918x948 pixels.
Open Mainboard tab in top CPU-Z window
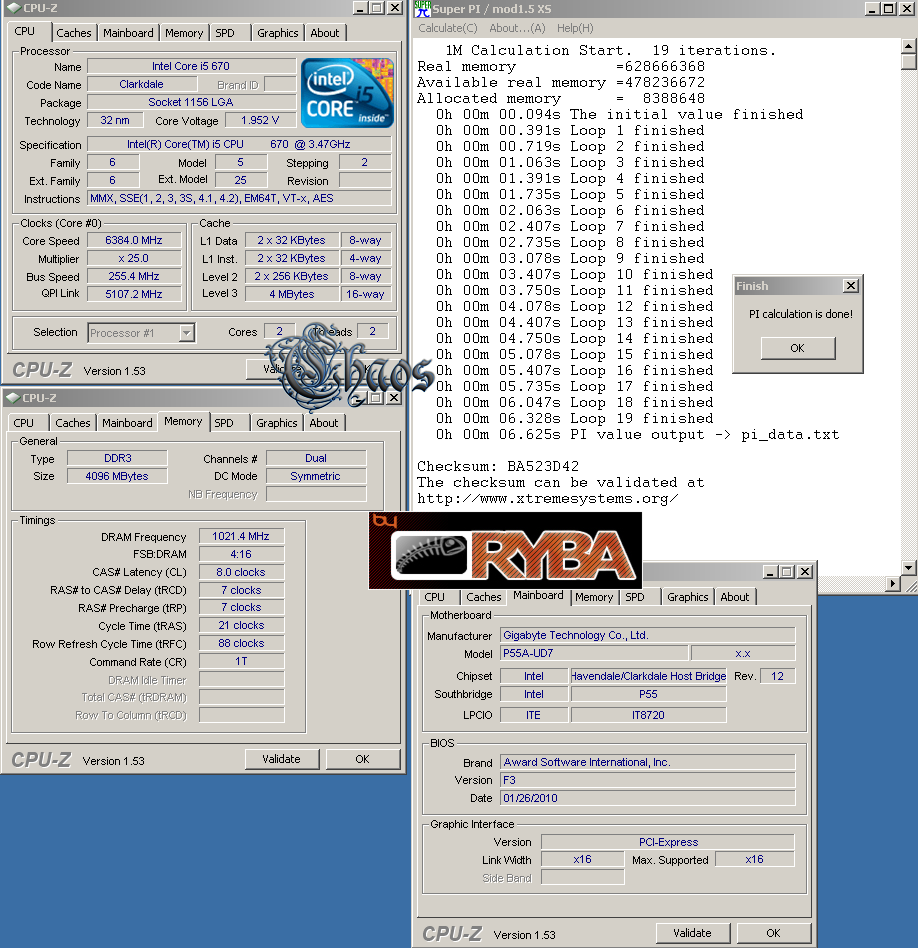pos(128,33)
